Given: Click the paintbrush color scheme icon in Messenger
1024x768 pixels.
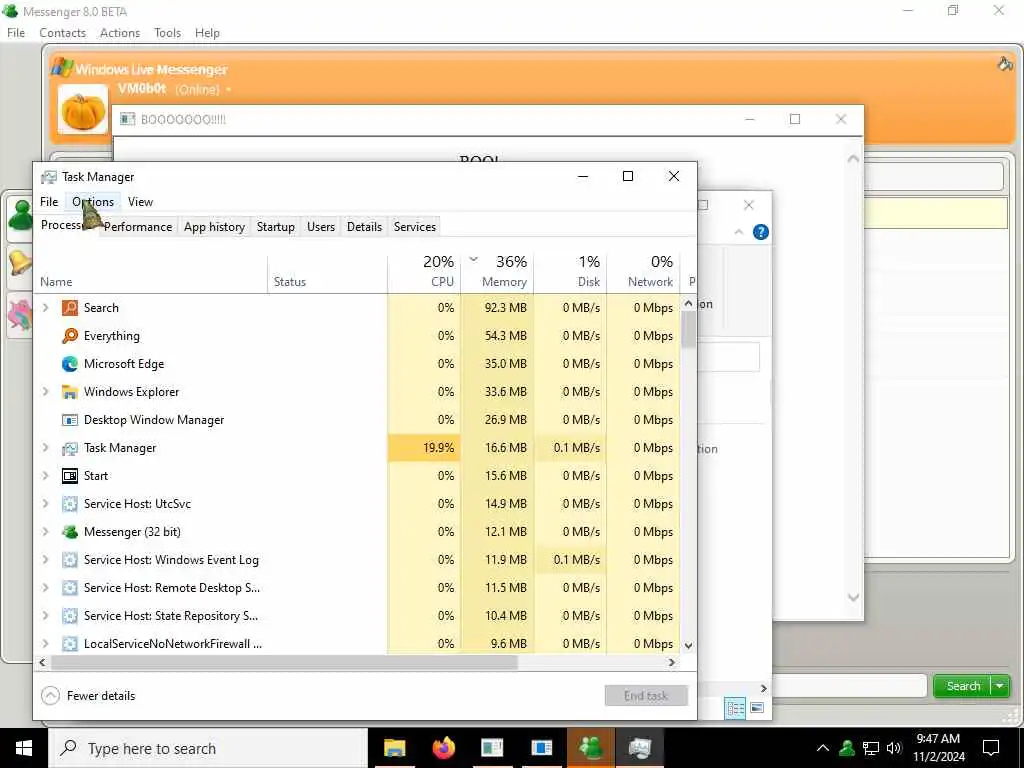Looking at the screenshot, I should pos(1005,64).
